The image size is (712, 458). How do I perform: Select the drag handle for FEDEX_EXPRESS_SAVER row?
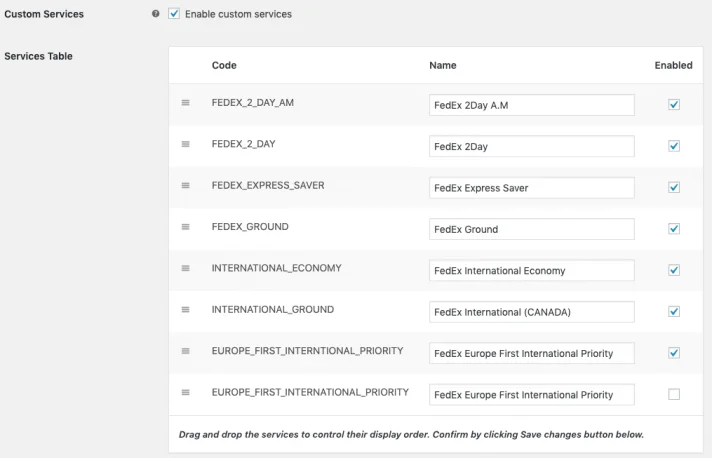click(x=185, y=185)
